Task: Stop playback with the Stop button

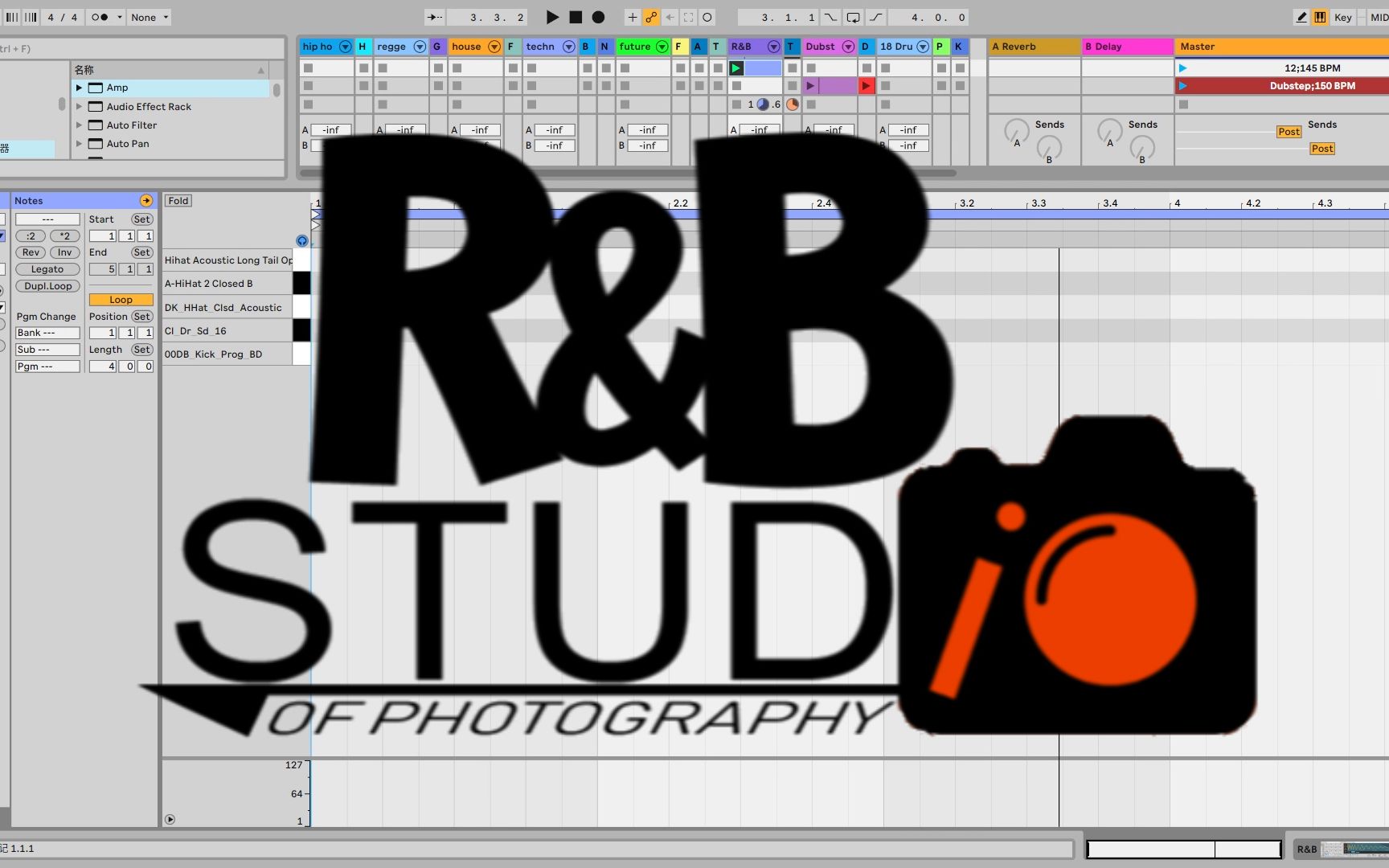Action: click(x=576, y=17)
